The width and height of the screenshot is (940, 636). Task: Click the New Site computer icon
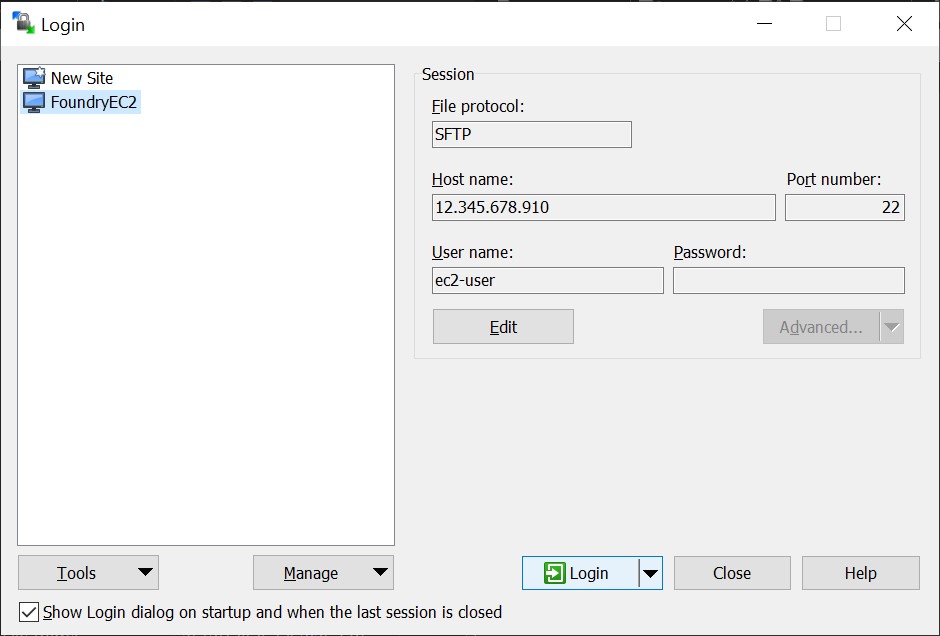coord(32,77)
